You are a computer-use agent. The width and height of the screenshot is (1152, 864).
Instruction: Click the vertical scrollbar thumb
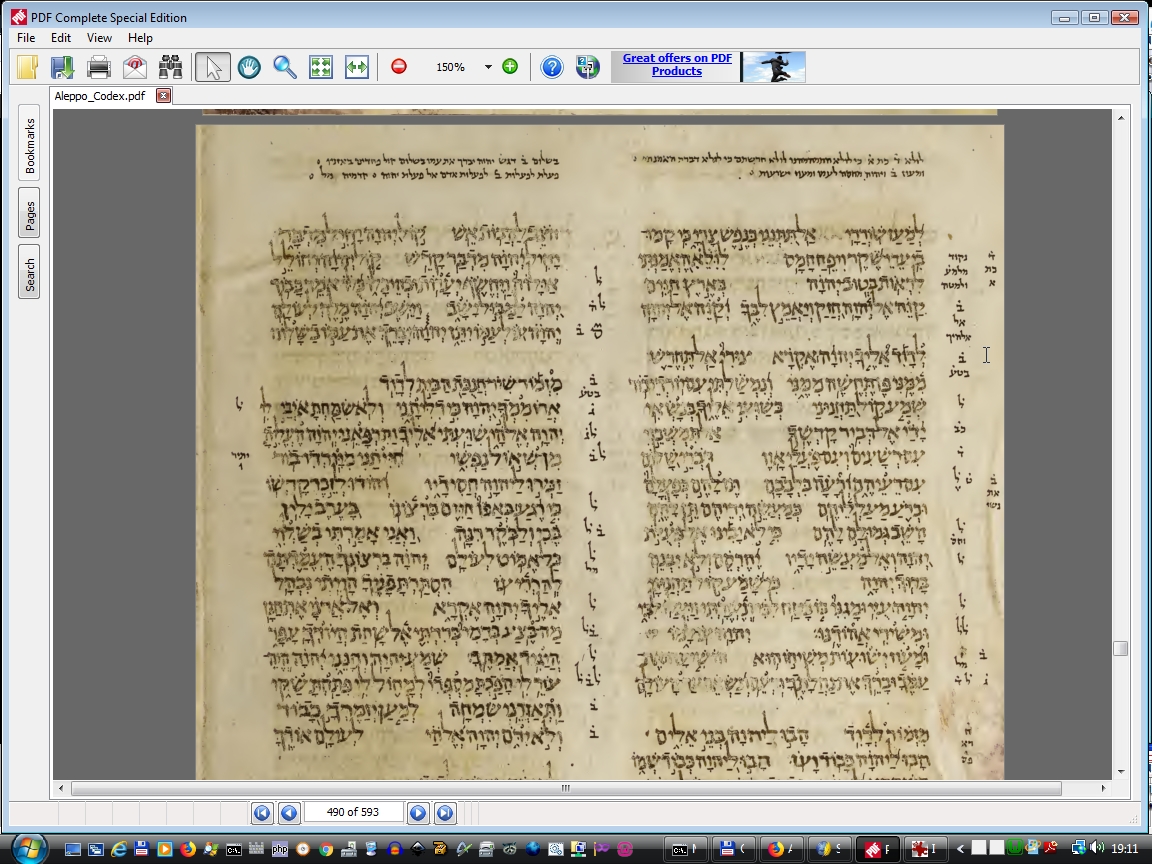1120,649
